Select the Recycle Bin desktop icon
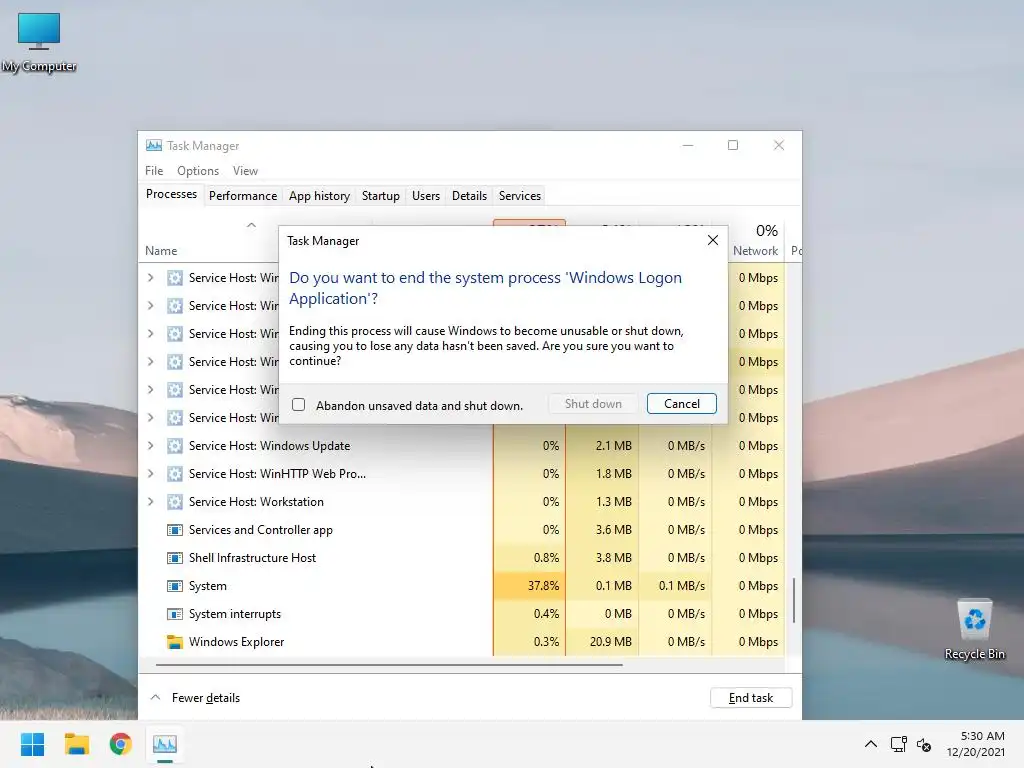Image resolution: width=1024 pixels, height=768 pixels. tap(974, 628)
